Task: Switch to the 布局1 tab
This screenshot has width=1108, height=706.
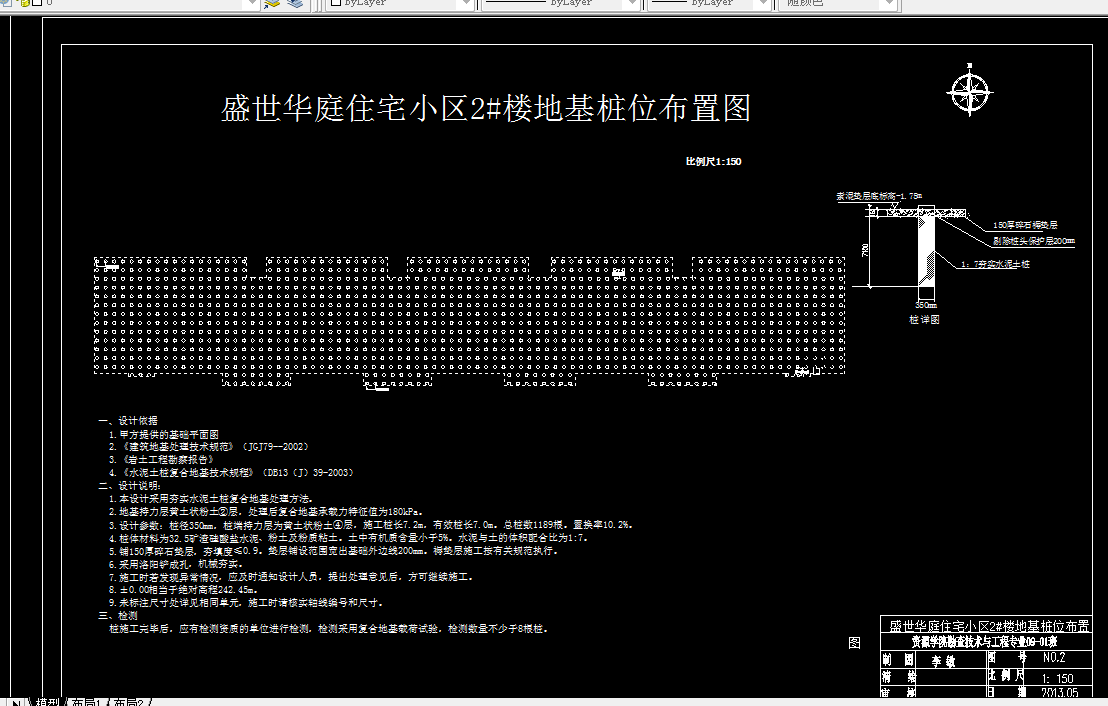Action: click(x=86, y=702)
